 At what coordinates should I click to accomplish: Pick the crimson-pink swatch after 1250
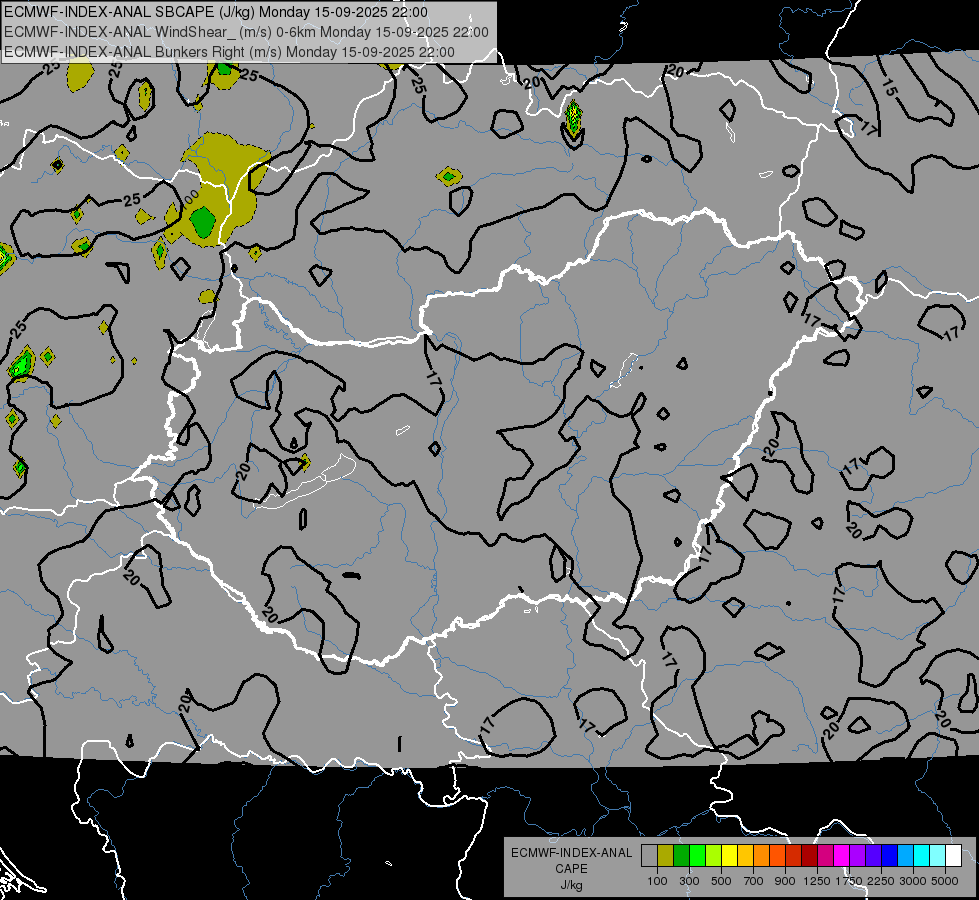pos(825,856)
